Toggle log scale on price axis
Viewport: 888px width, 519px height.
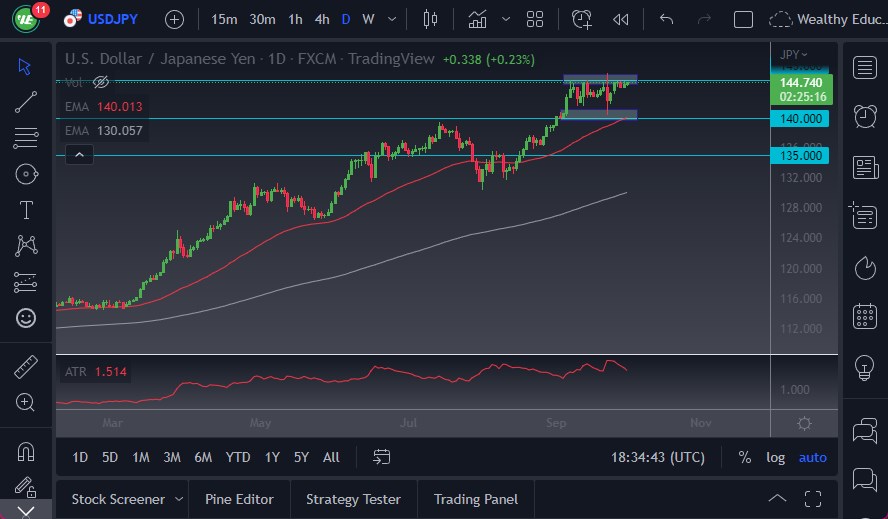[x=775, y=457]
